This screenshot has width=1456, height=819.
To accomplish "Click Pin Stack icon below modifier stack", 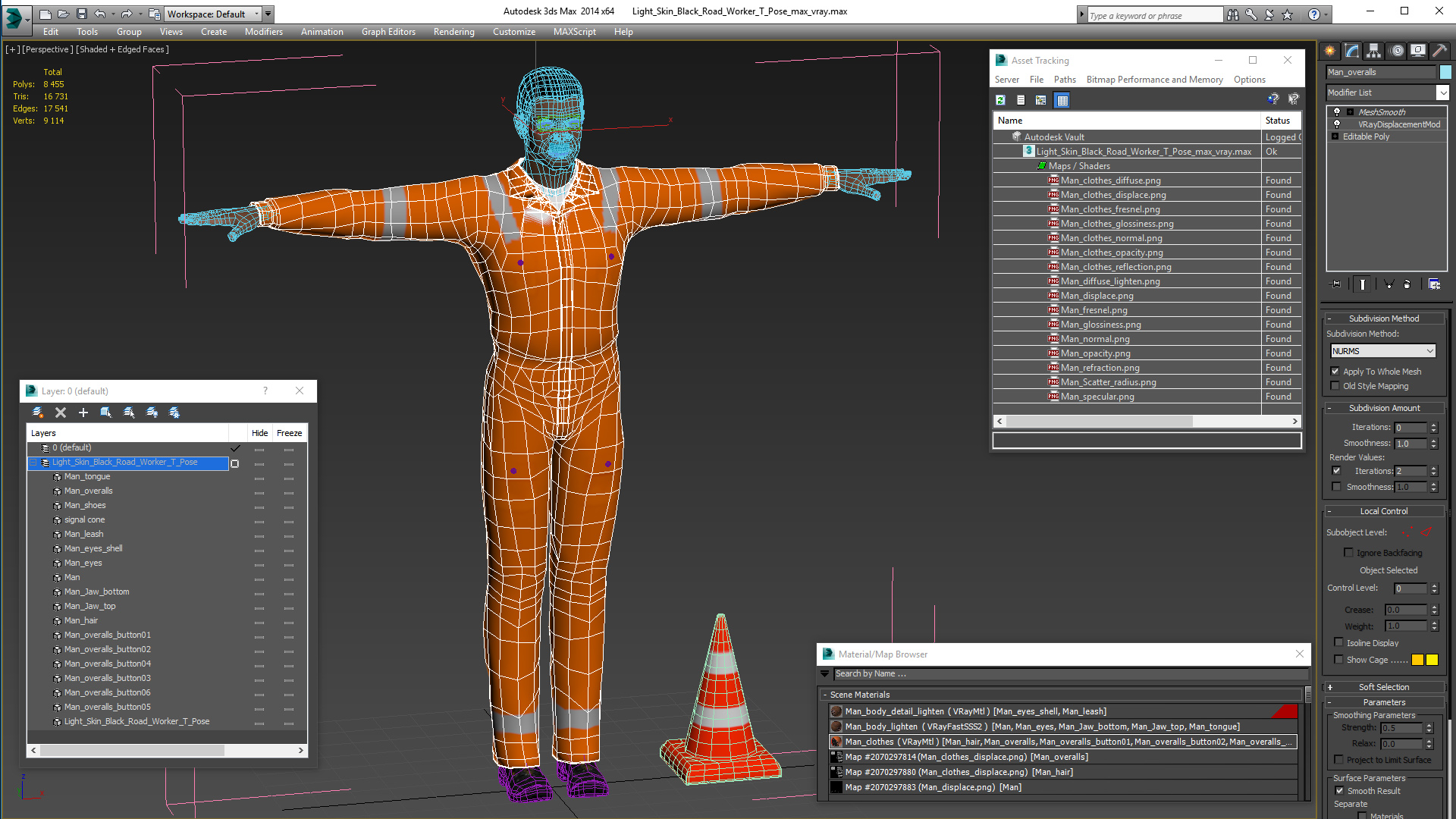I will 1336,284.
